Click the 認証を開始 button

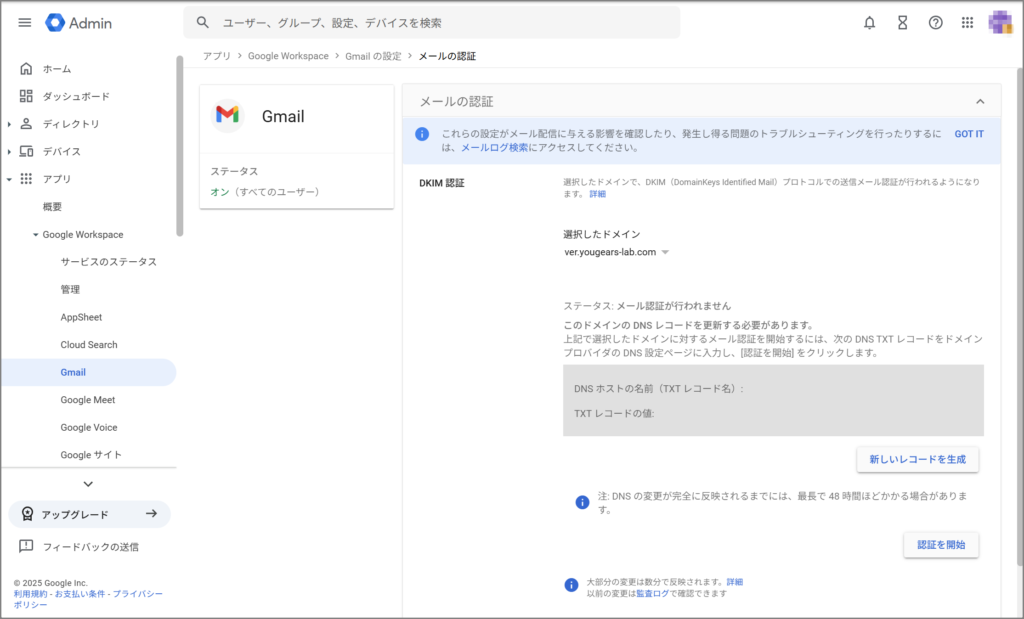click(941, 545)
